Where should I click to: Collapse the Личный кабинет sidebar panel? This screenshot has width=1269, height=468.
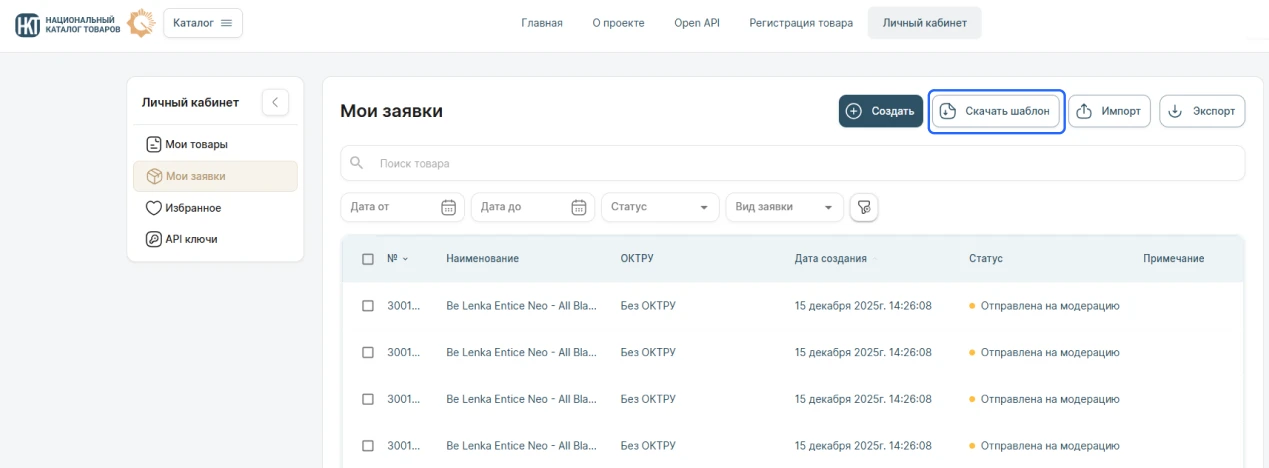click(275, 102)
